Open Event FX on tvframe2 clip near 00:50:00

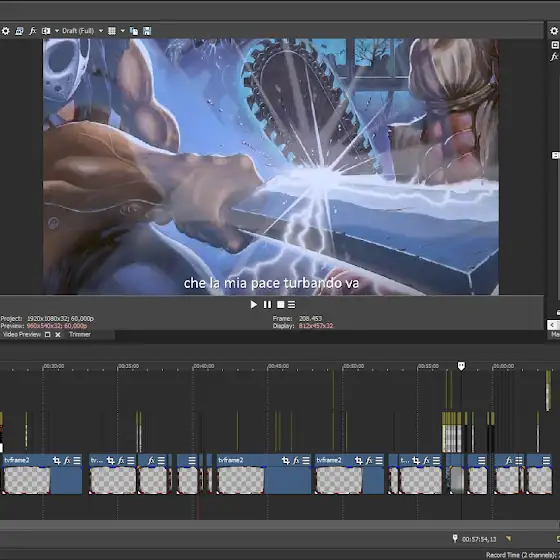pyautogui.click(x=369, y=461)
